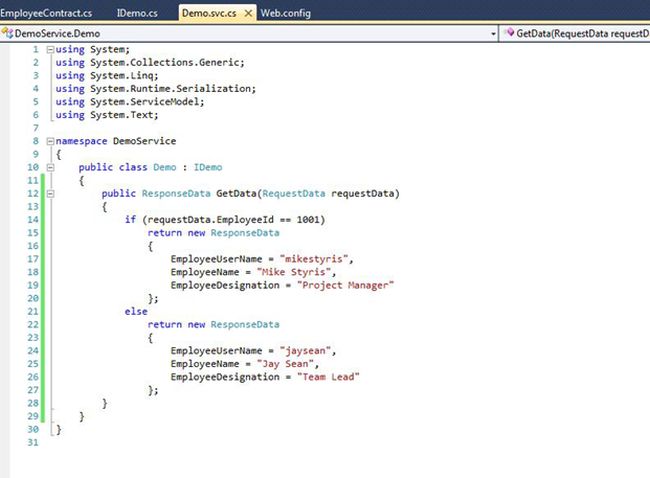Click the DemoService.Demo class icon
The width and height of the screenshot is (650, 478).
7,33
